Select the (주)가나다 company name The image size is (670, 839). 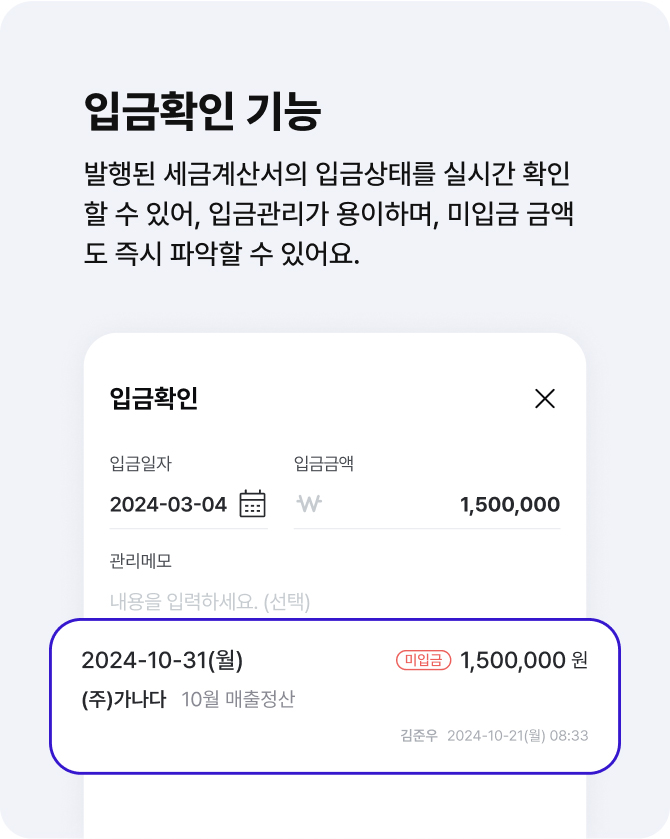click(x=124, y=699)
